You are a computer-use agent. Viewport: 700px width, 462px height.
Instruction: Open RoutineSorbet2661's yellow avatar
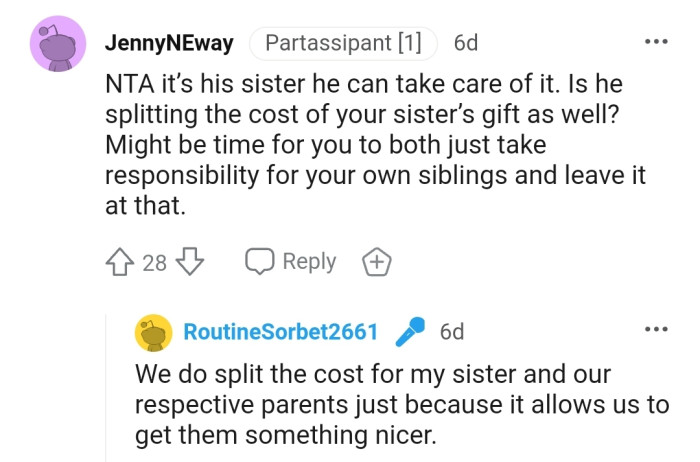153,333
